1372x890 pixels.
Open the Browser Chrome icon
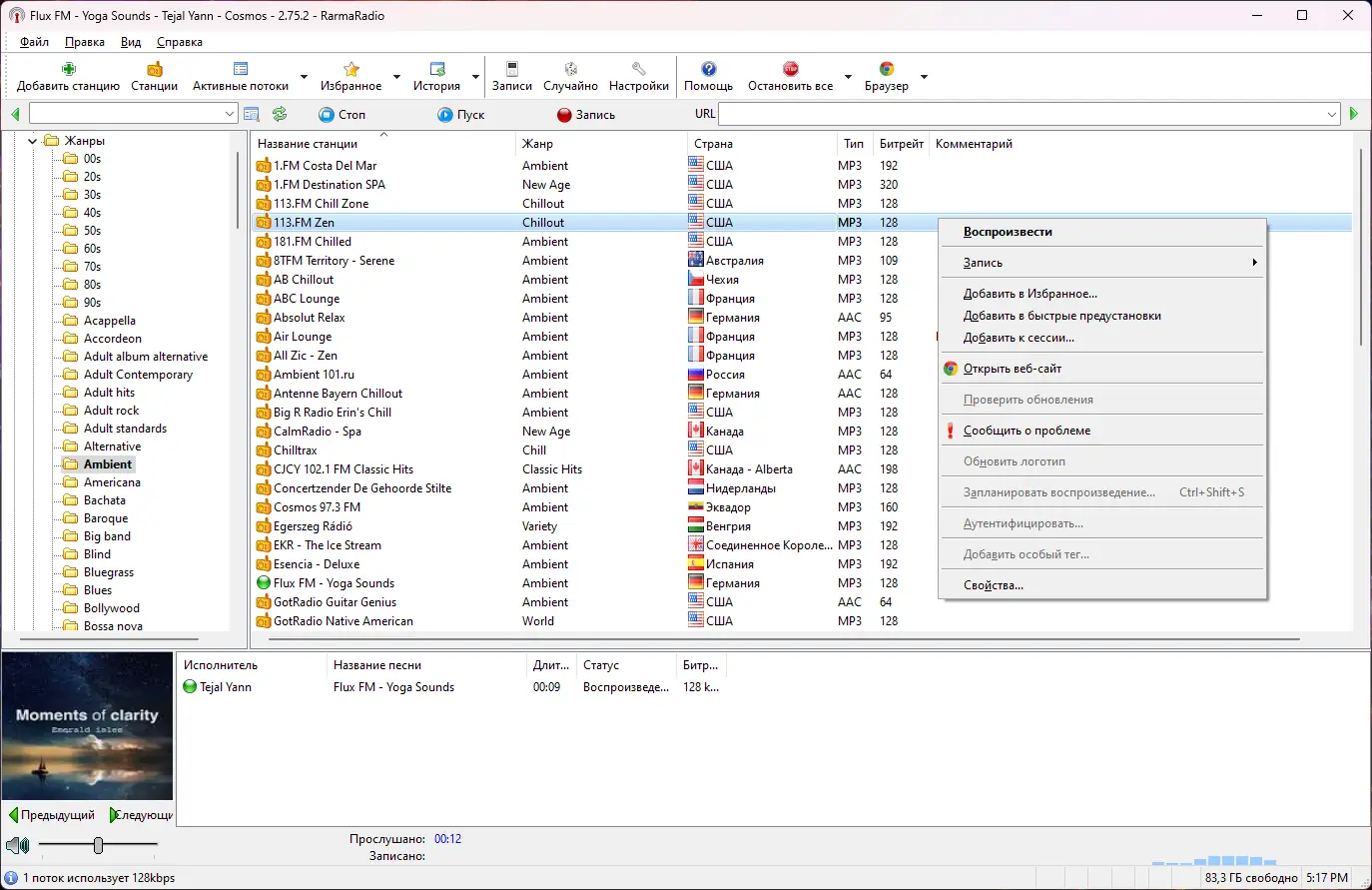coord(887,69)
